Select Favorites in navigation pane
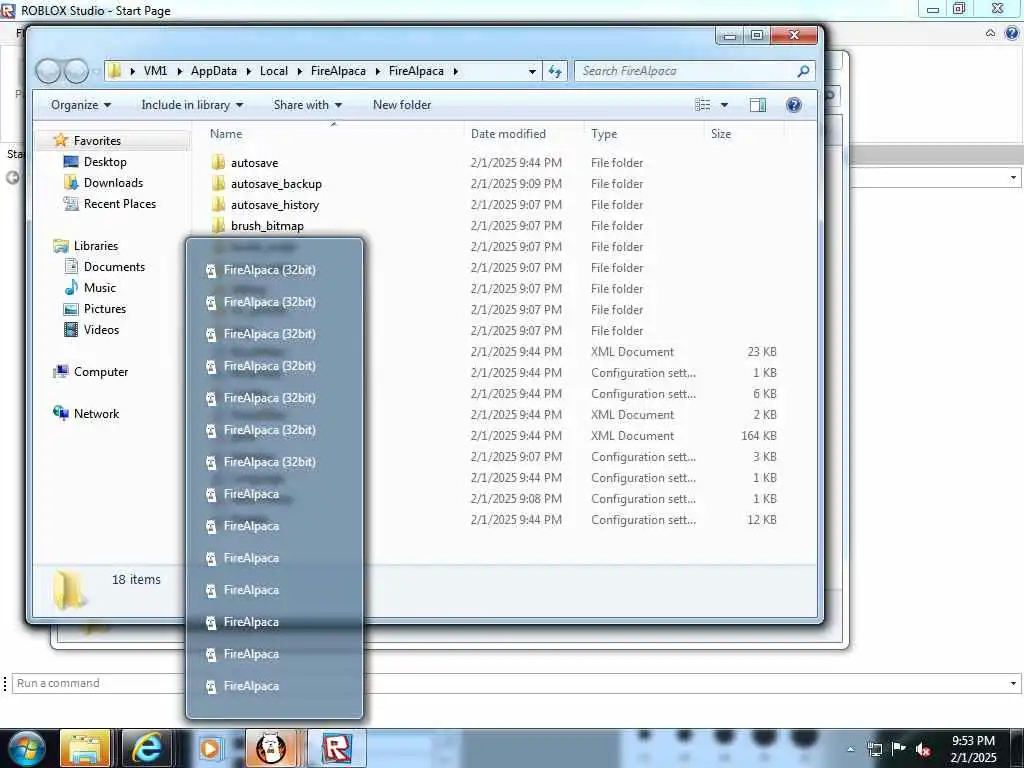The height and width of the screenshot is (768, 1024). [x=97, y=140]
